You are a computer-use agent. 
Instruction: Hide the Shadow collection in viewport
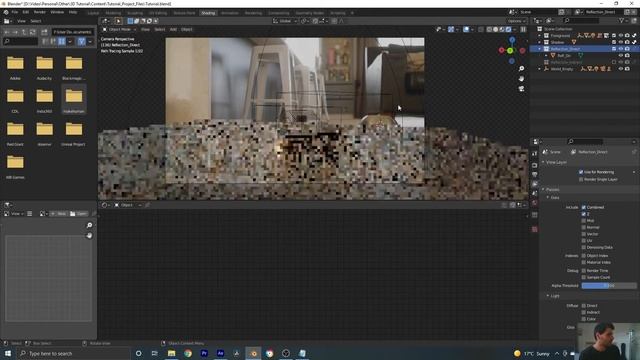[621, 42]
